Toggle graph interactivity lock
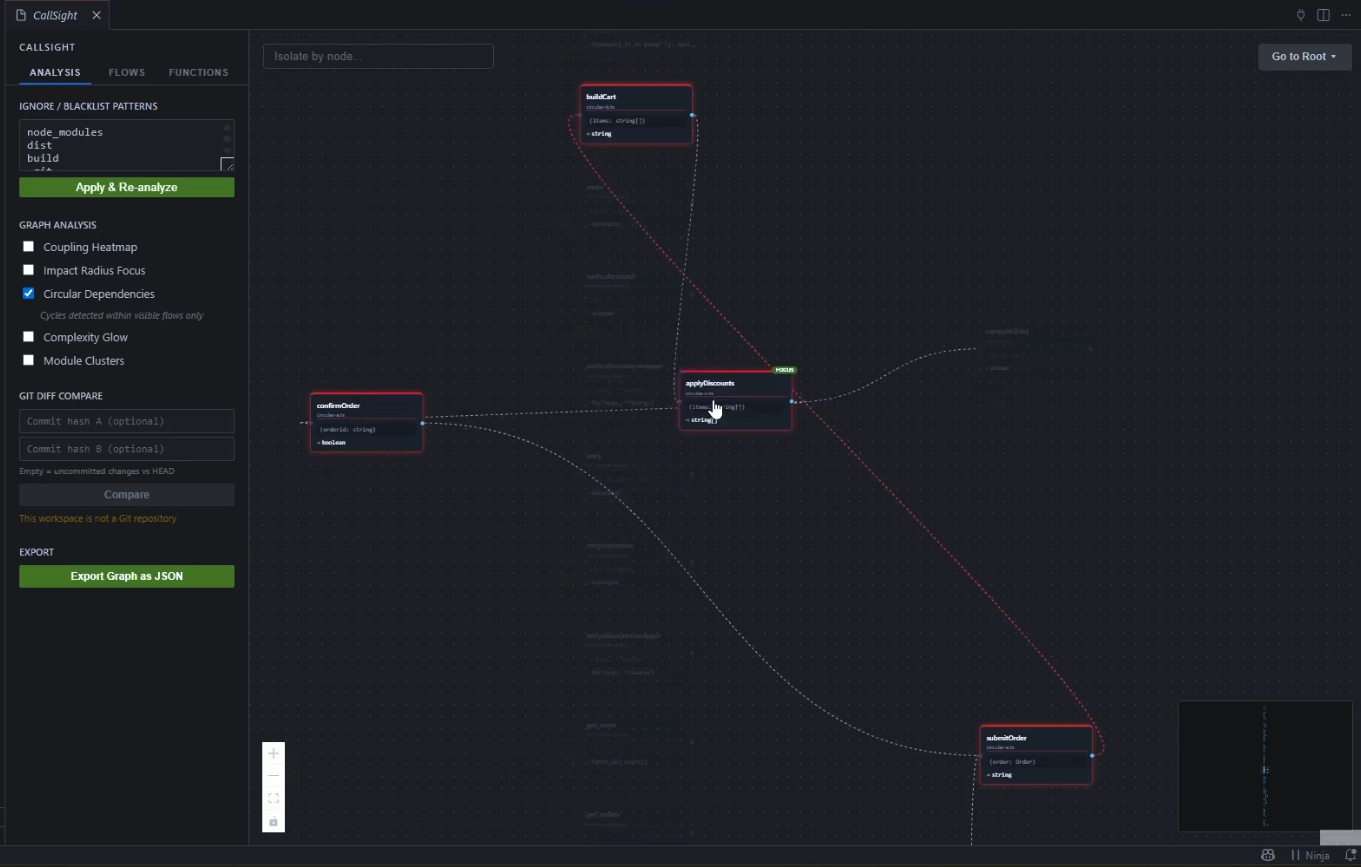The width and height of the screenshot is (1361, 867). pyautogui.click(x=273, y=821)
